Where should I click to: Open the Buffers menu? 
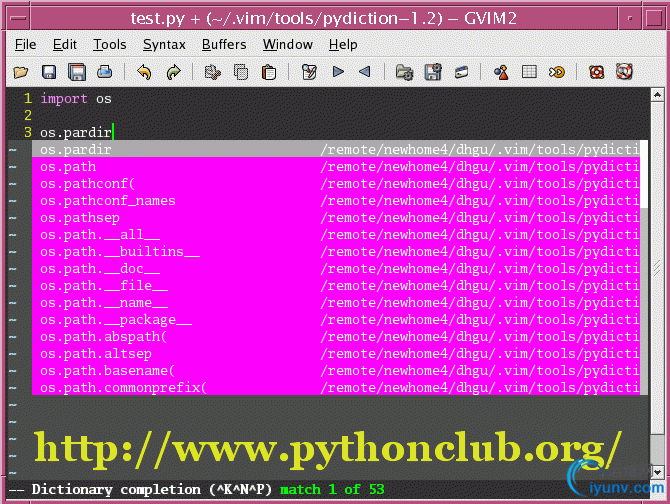(224, 44)
